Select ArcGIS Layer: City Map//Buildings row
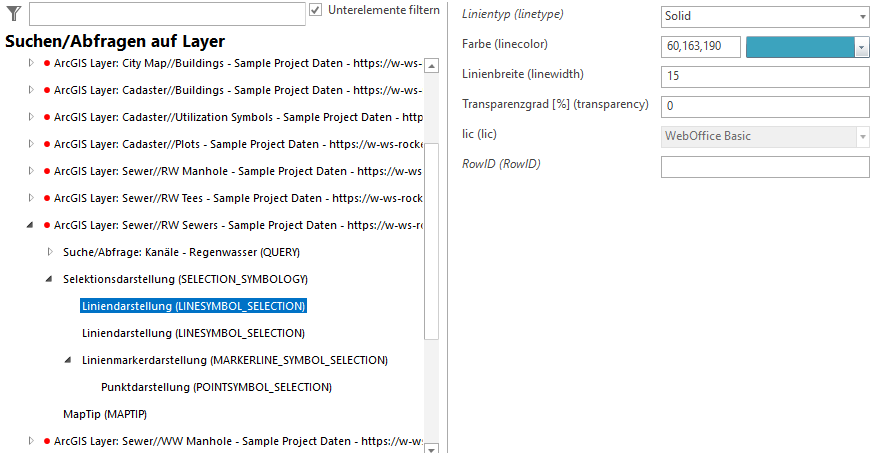874x453 pixels. [x=237, y=64]
